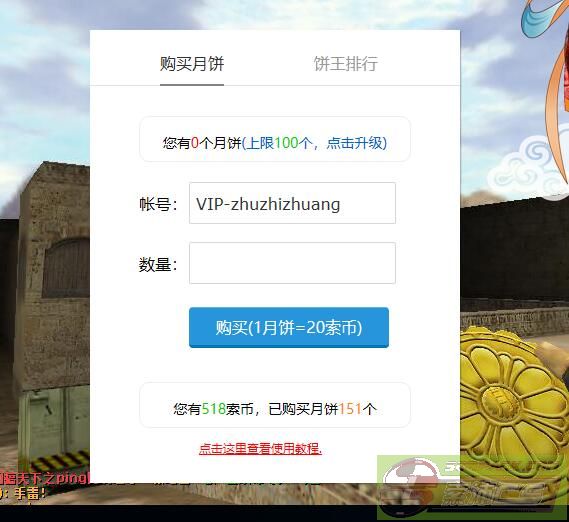This screenshot has height=522, width=569.
Task: Click the red 0 mooncake count
Action: [195, 143]
